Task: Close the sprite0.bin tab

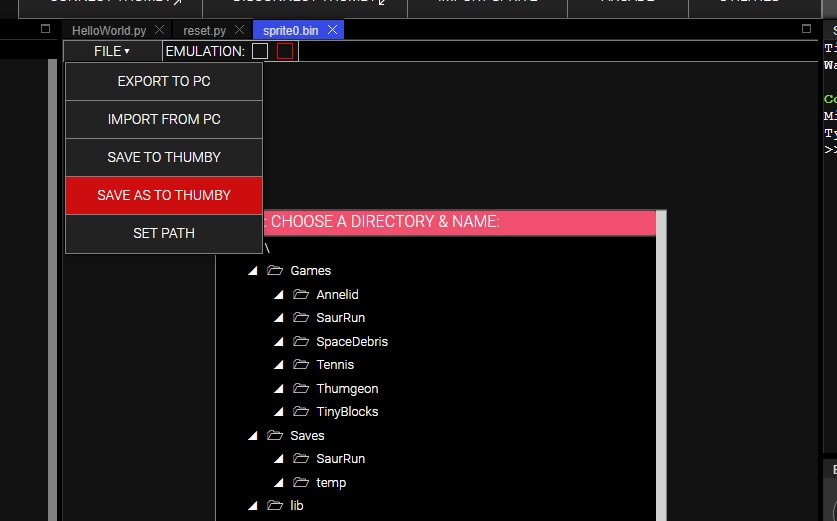Action: 332,31
